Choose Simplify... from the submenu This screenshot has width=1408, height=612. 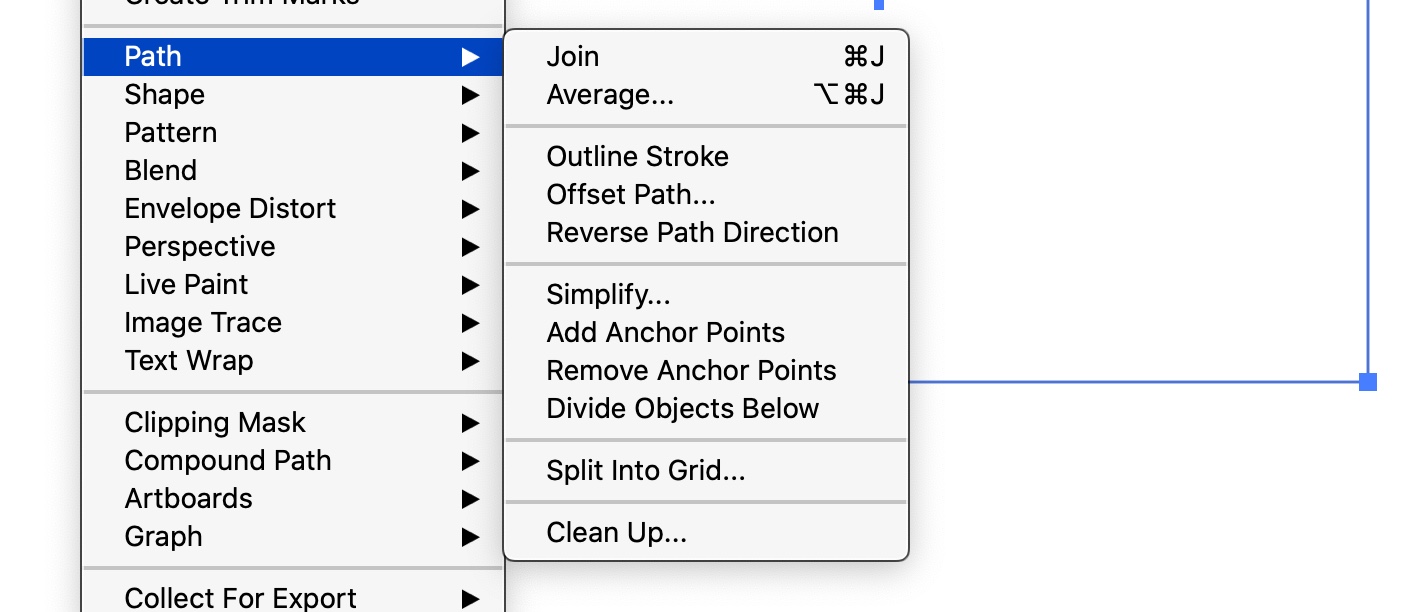(706, 295)
